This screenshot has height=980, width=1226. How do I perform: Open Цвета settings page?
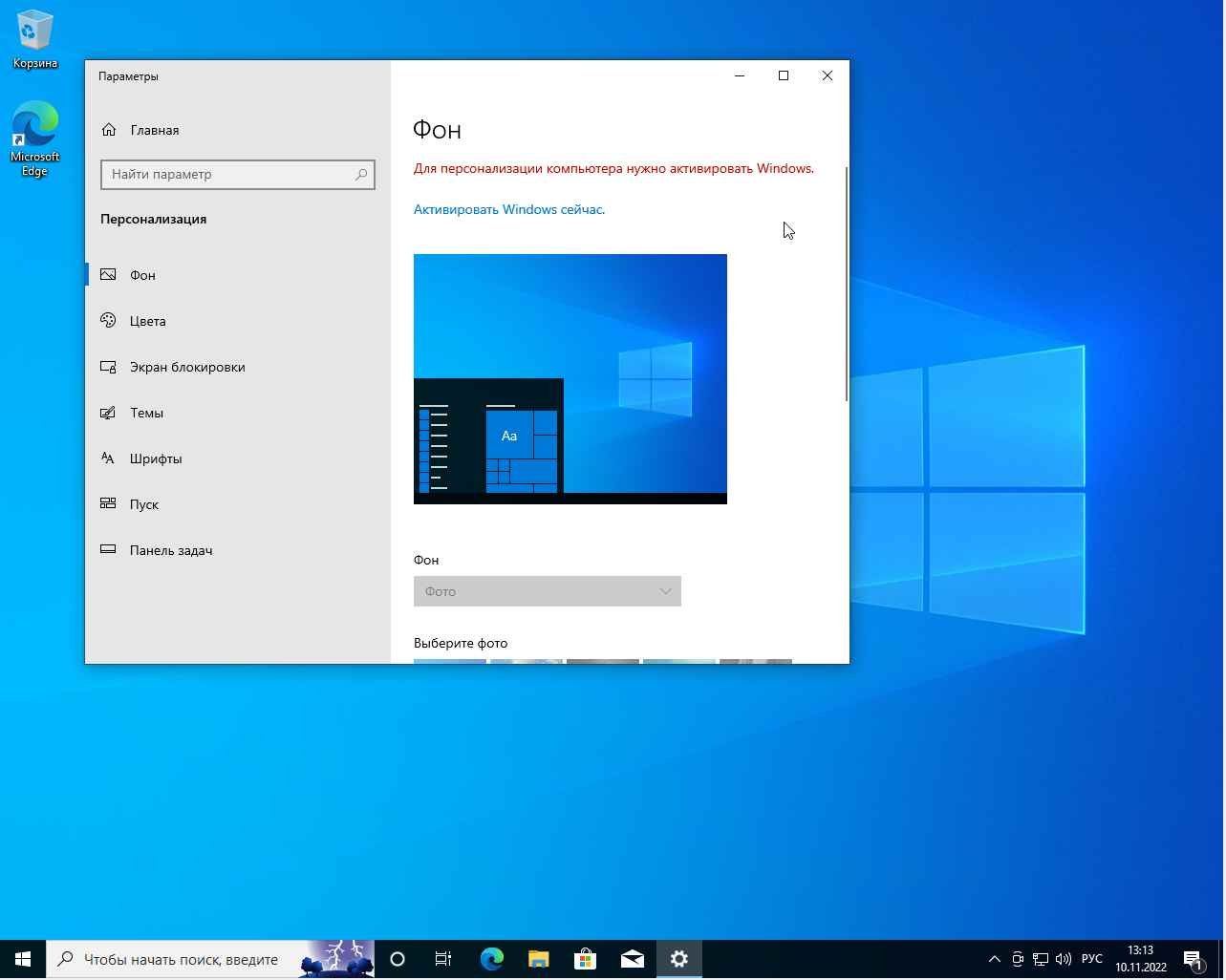(x=237, y=321)
